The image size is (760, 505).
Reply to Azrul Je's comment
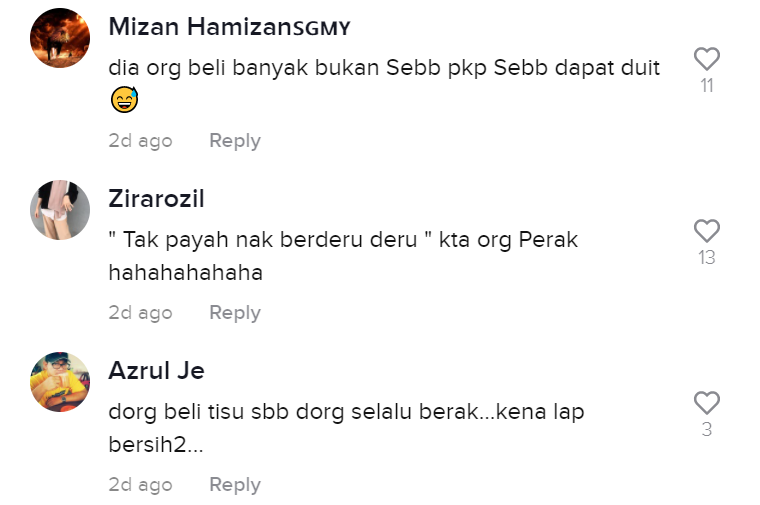coord(235,485)
